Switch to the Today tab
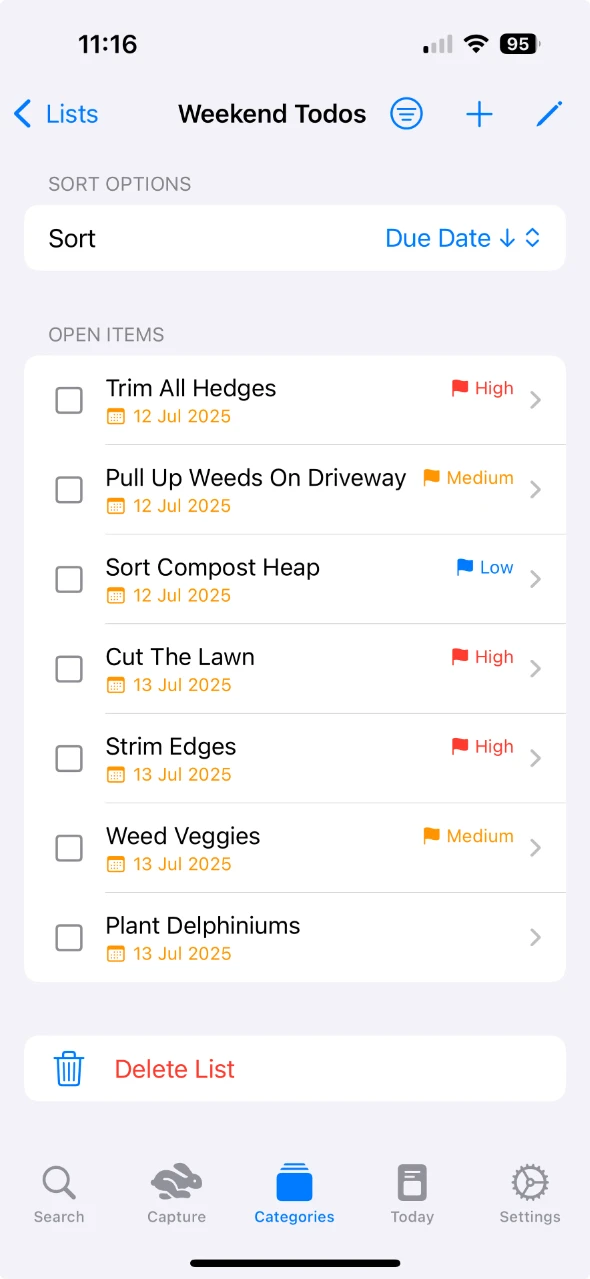This screenshot has width=590, height=1279. tap(412, 1194)
